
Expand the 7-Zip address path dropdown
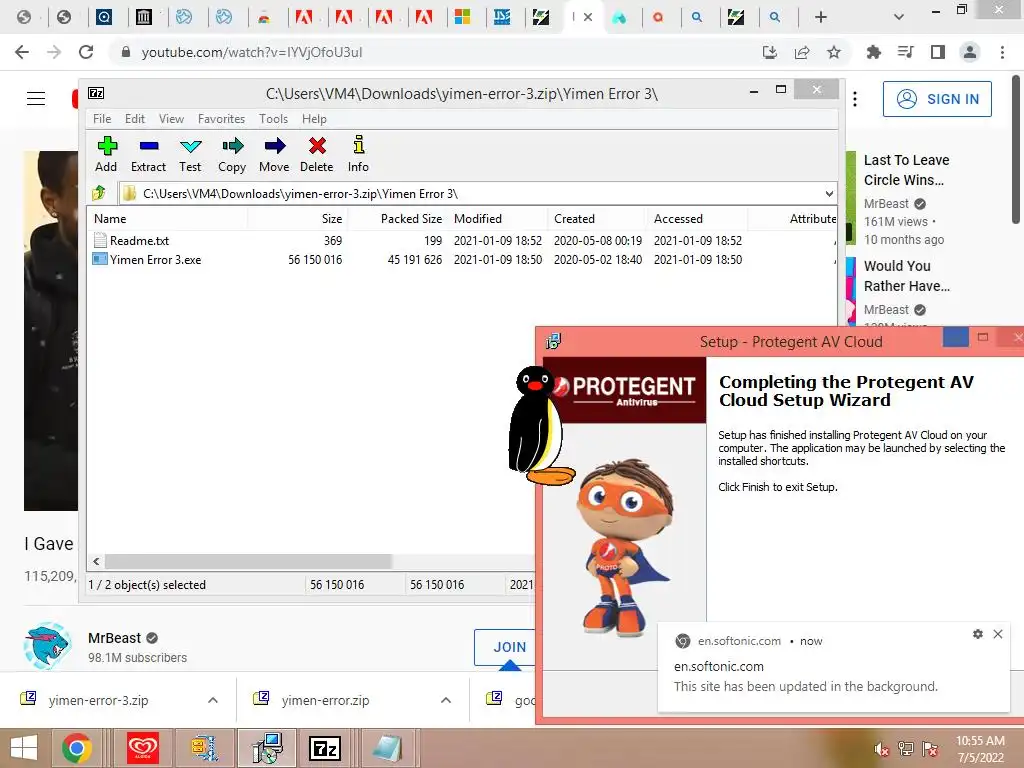click(829, 194)
